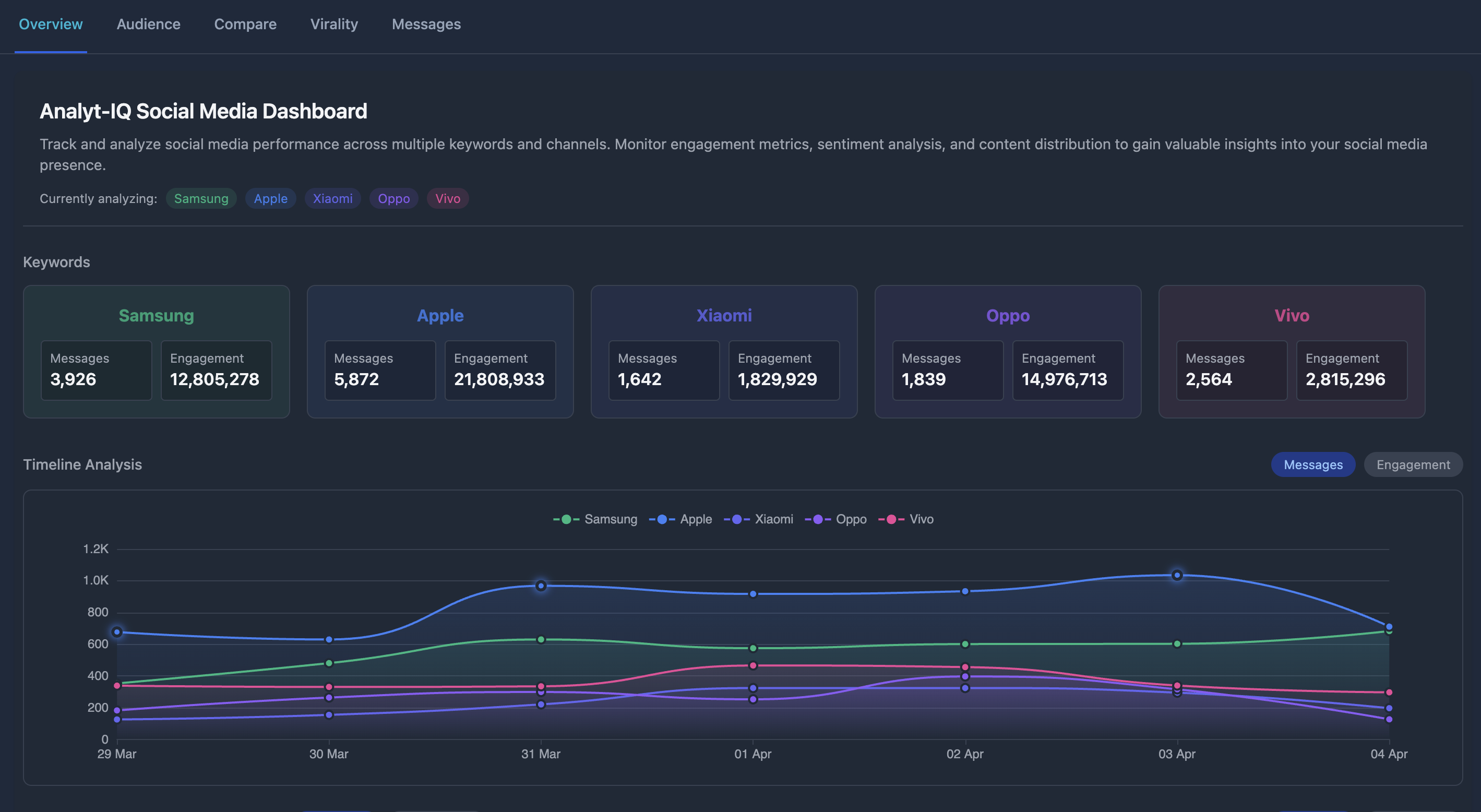Click the Apple keyword tag under Currently analyzing

point(270,198)
